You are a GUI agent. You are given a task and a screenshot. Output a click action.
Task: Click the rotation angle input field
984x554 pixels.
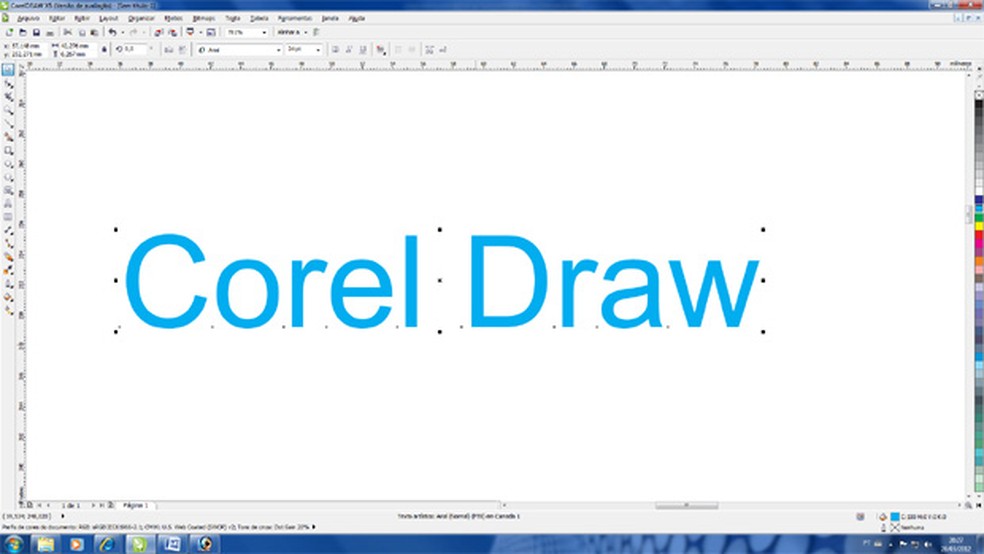pyautogui.click(x=135, y=49)
